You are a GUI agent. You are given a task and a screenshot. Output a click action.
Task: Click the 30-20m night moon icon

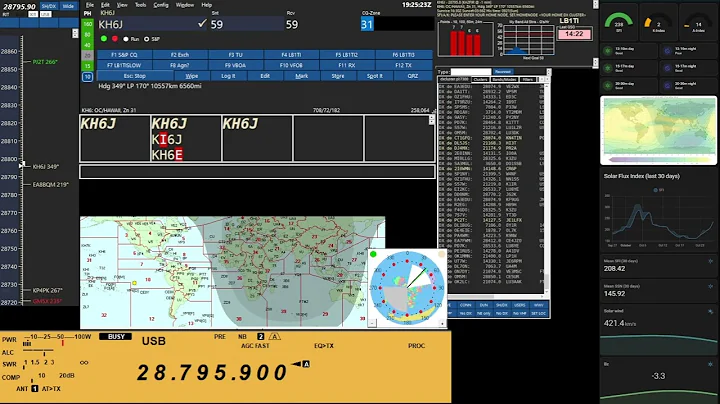coord(668,85)
